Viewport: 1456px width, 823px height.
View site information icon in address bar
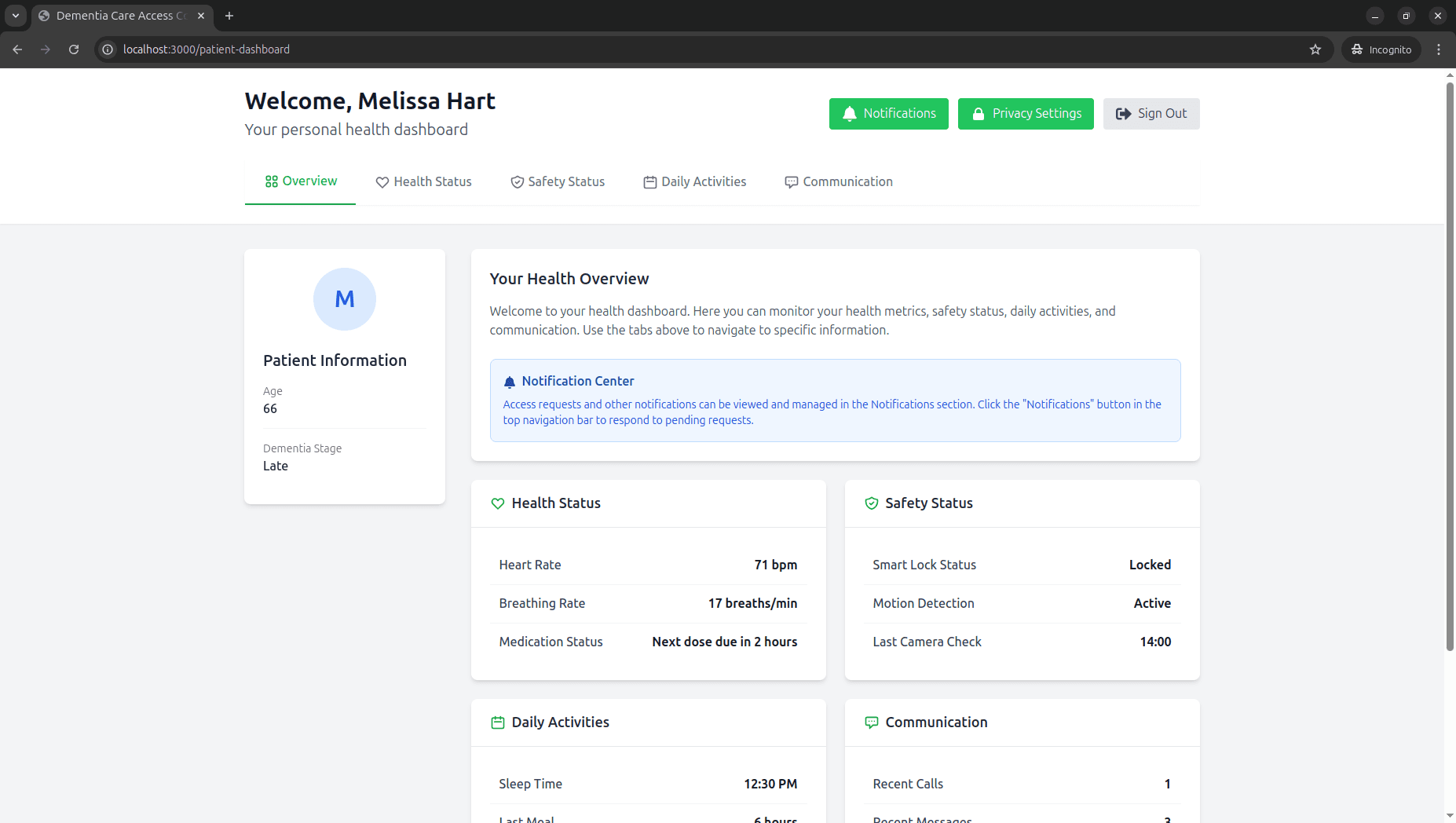point(108,49)
